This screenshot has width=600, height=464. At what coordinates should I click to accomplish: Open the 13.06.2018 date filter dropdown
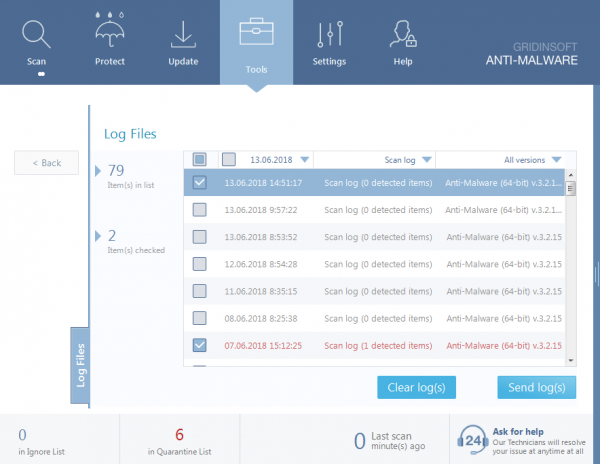point(305,160)
